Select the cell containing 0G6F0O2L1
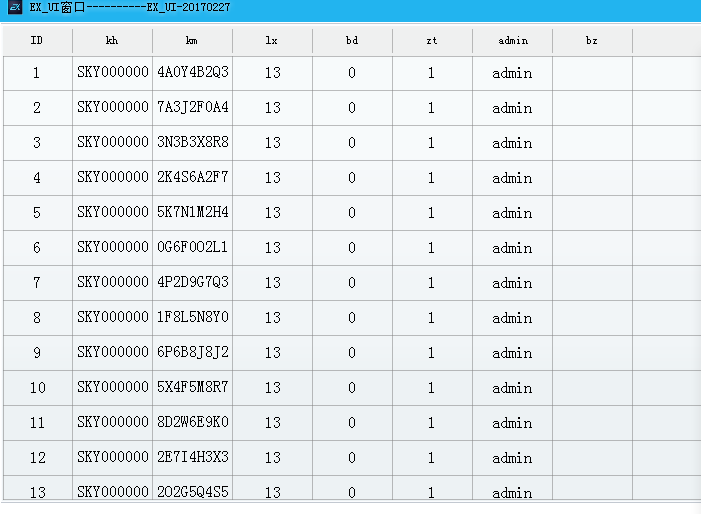The width and height of the screenshot is (701, 514). coord(192,248)
